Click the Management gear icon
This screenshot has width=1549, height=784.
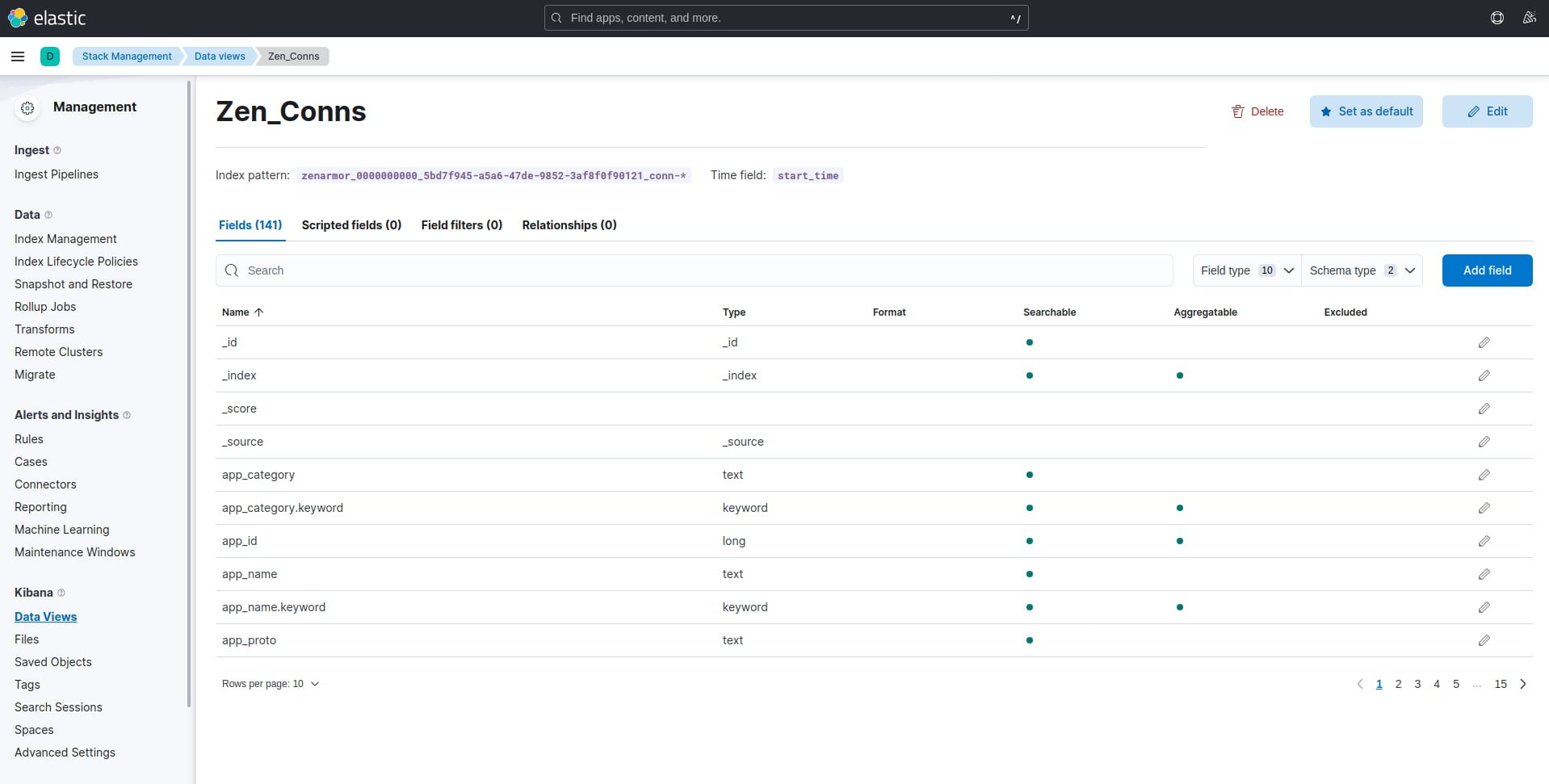coord(27,107)
